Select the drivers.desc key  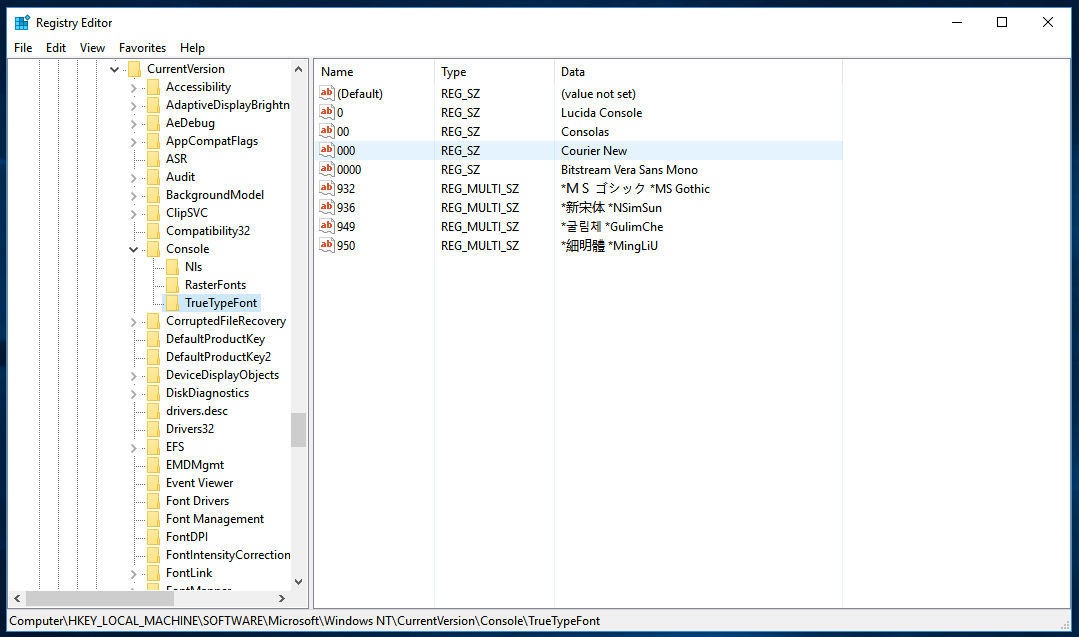197,411
